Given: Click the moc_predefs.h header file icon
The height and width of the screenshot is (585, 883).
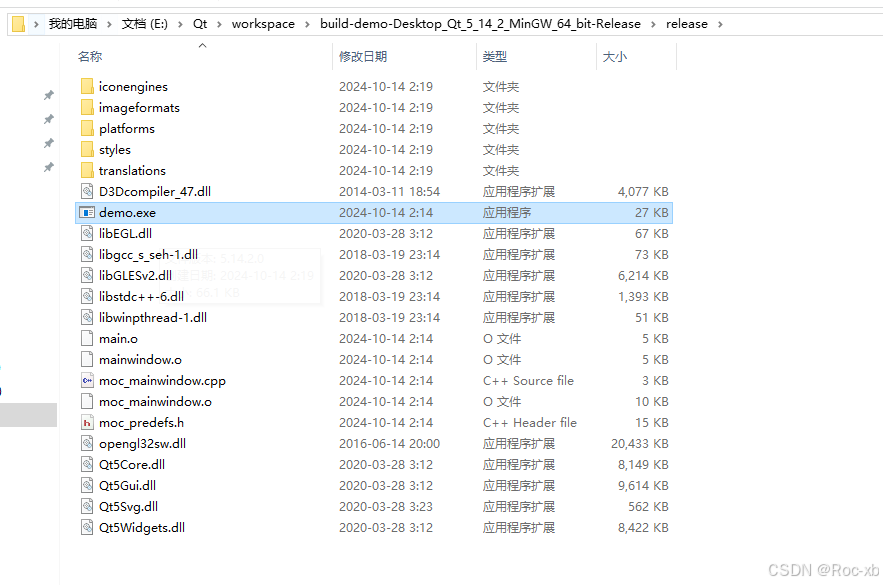Looking at the screenshot, I should point(87,422).
